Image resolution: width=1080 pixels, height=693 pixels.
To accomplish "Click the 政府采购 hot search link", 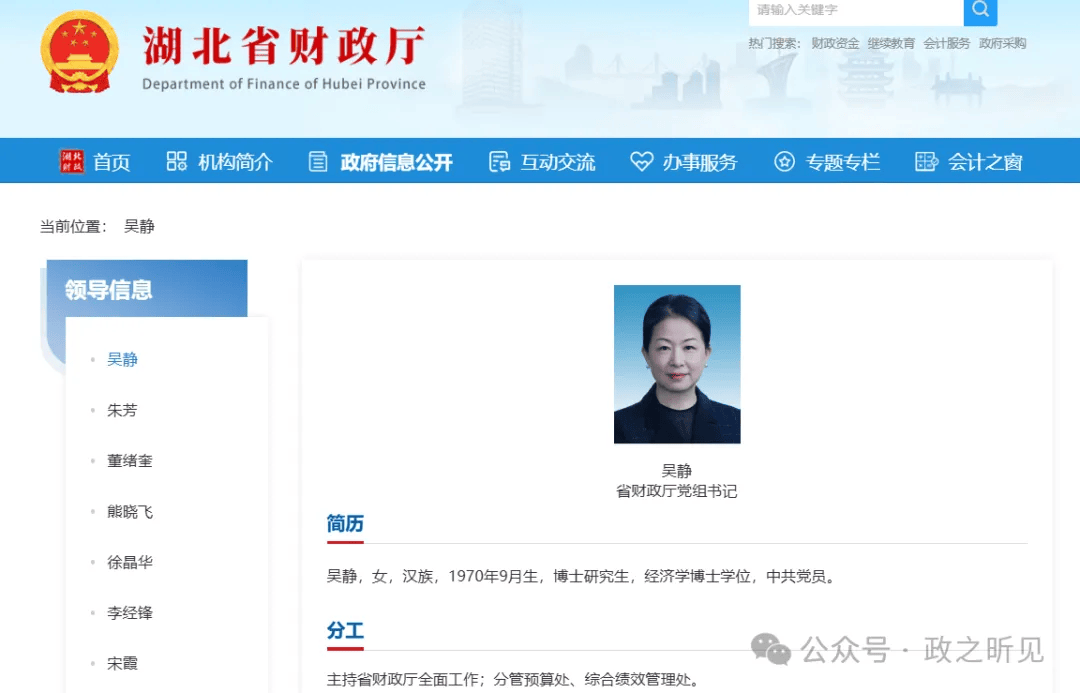I will click(x=1001, y=43).
